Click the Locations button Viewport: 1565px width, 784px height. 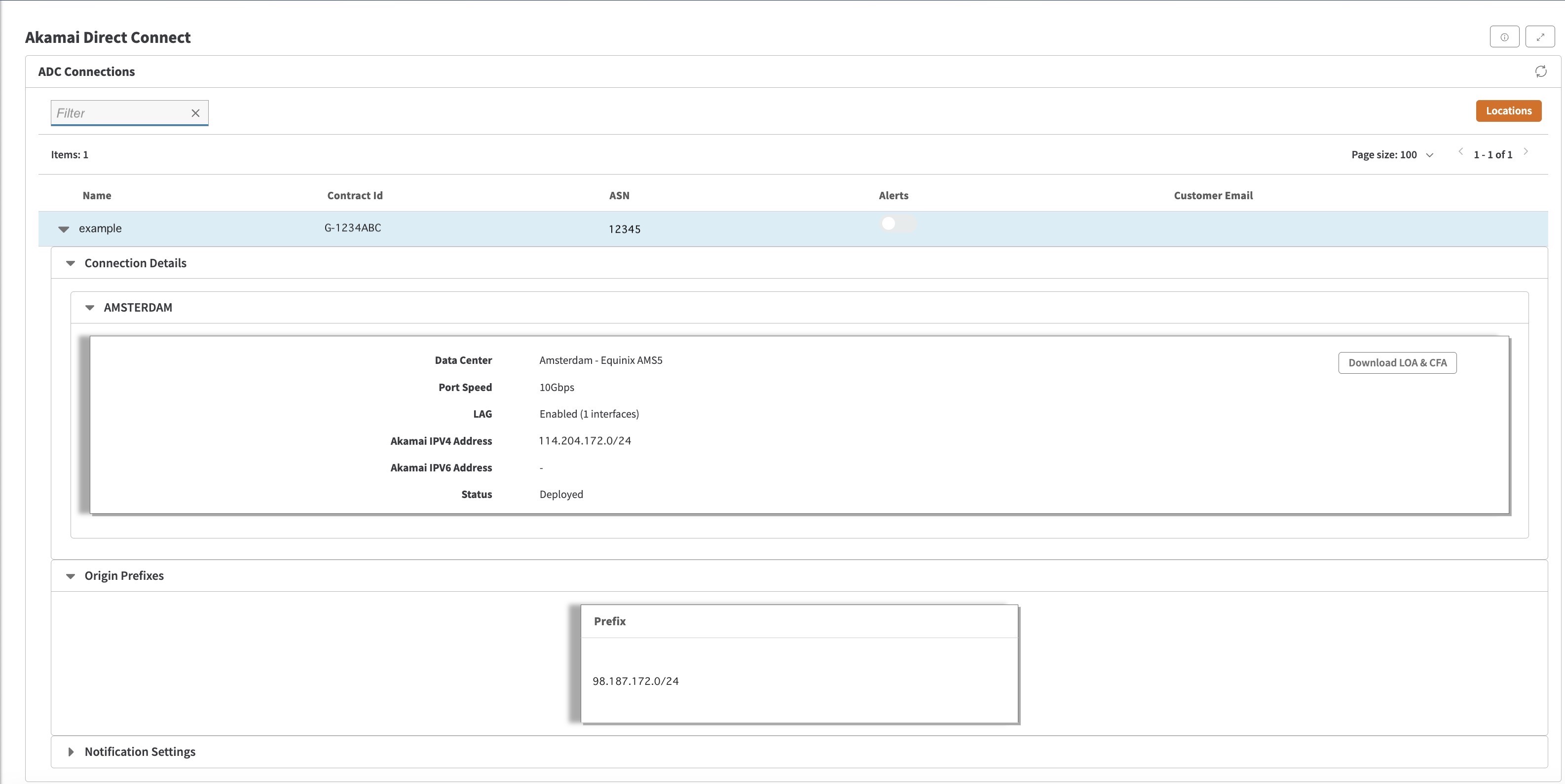[x=1508, y=111]
